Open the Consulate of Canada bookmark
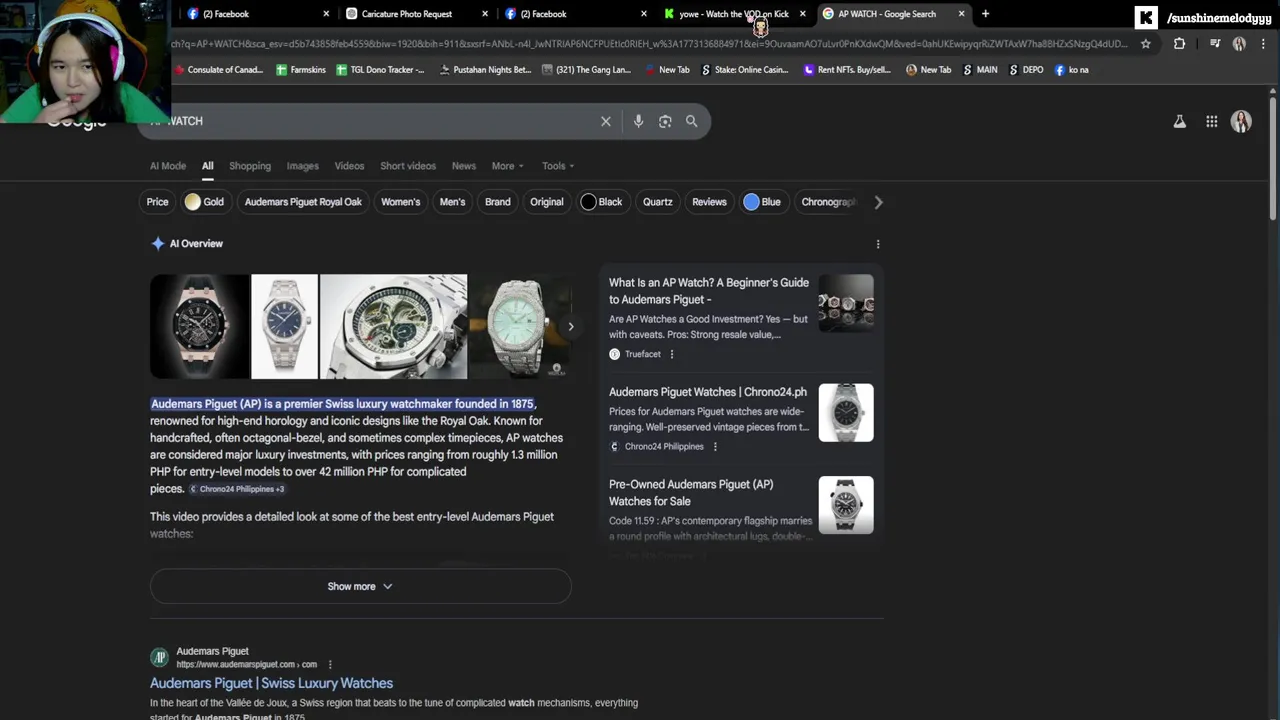This screenshot has width=1280, height=720. (x=218, y=70)
